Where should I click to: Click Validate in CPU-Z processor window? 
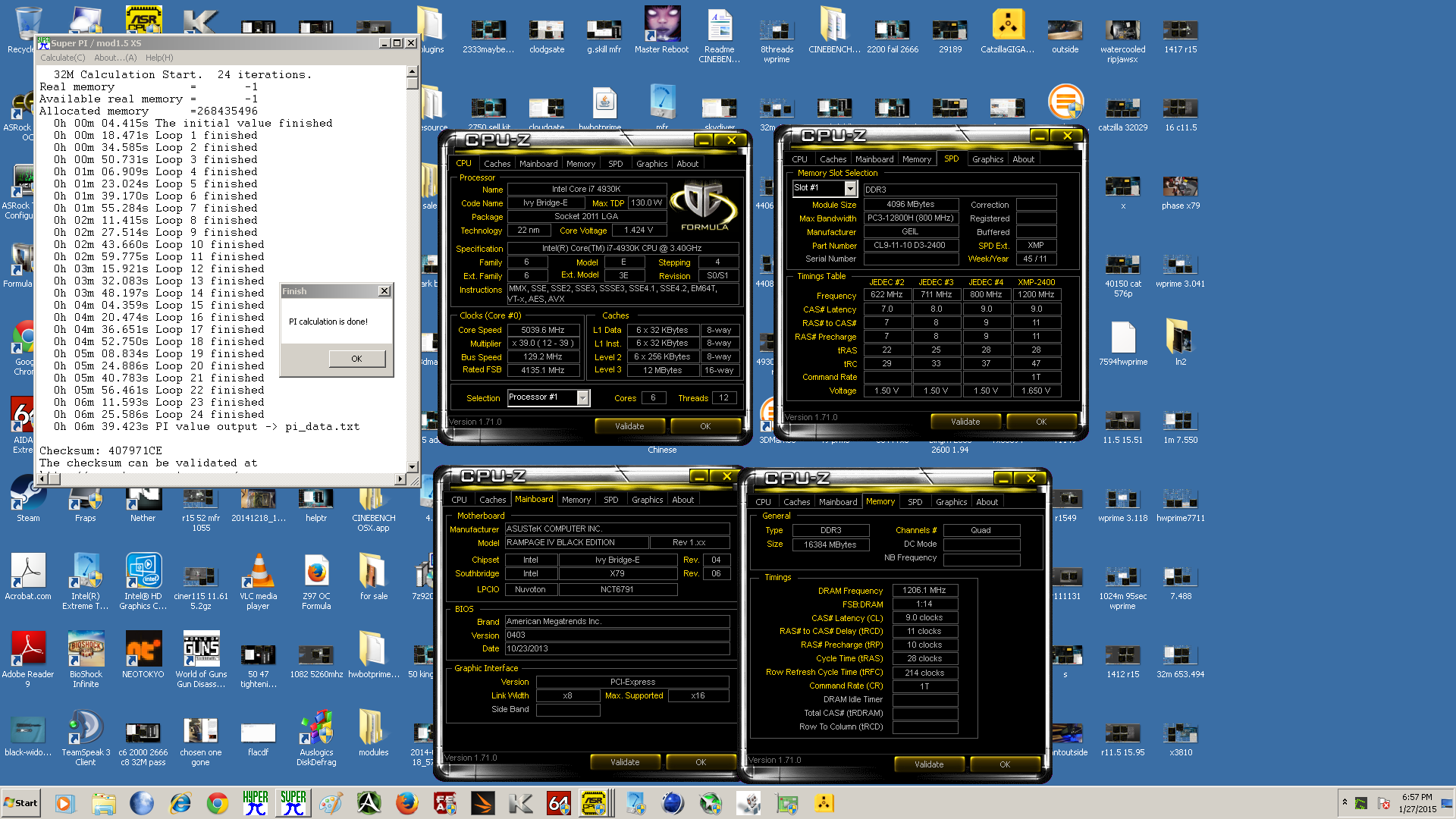tap(629, 426)
